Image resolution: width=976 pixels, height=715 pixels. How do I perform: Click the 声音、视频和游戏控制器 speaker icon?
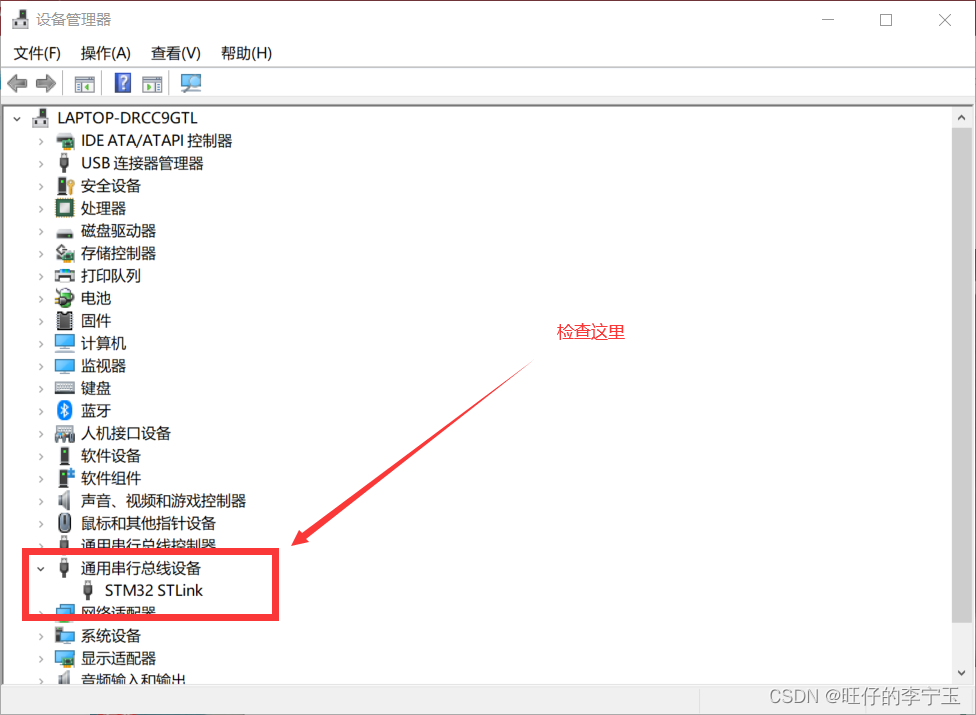(64, 500)
